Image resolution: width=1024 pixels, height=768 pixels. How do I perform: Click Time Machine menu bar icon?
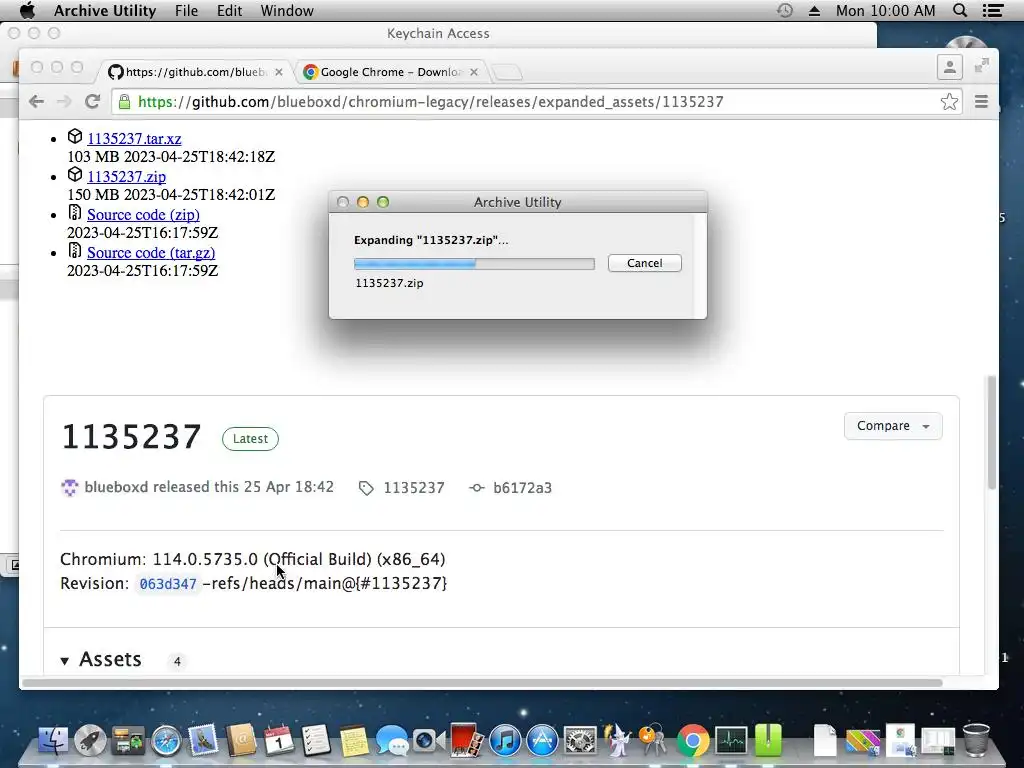coord(785,10)
